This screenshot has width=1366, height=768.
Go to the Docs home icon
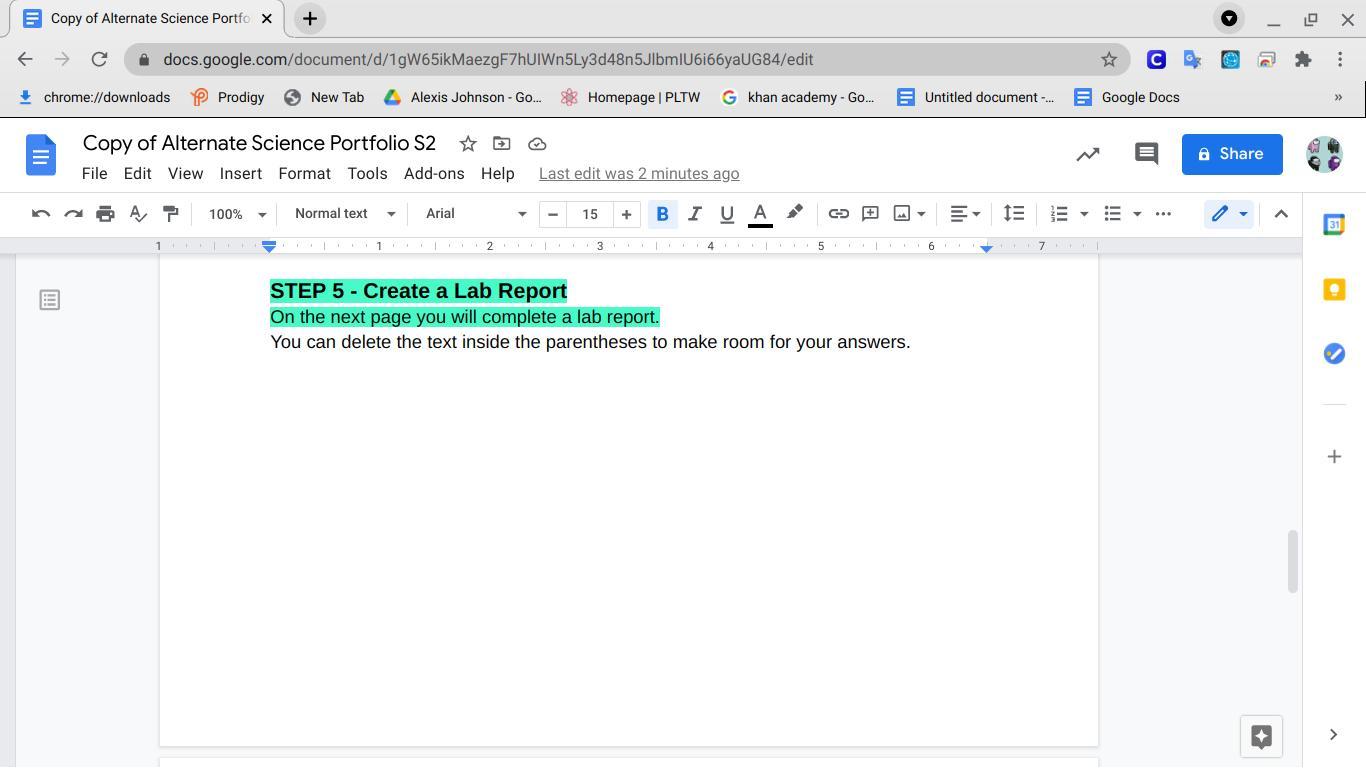coord(41,155)
